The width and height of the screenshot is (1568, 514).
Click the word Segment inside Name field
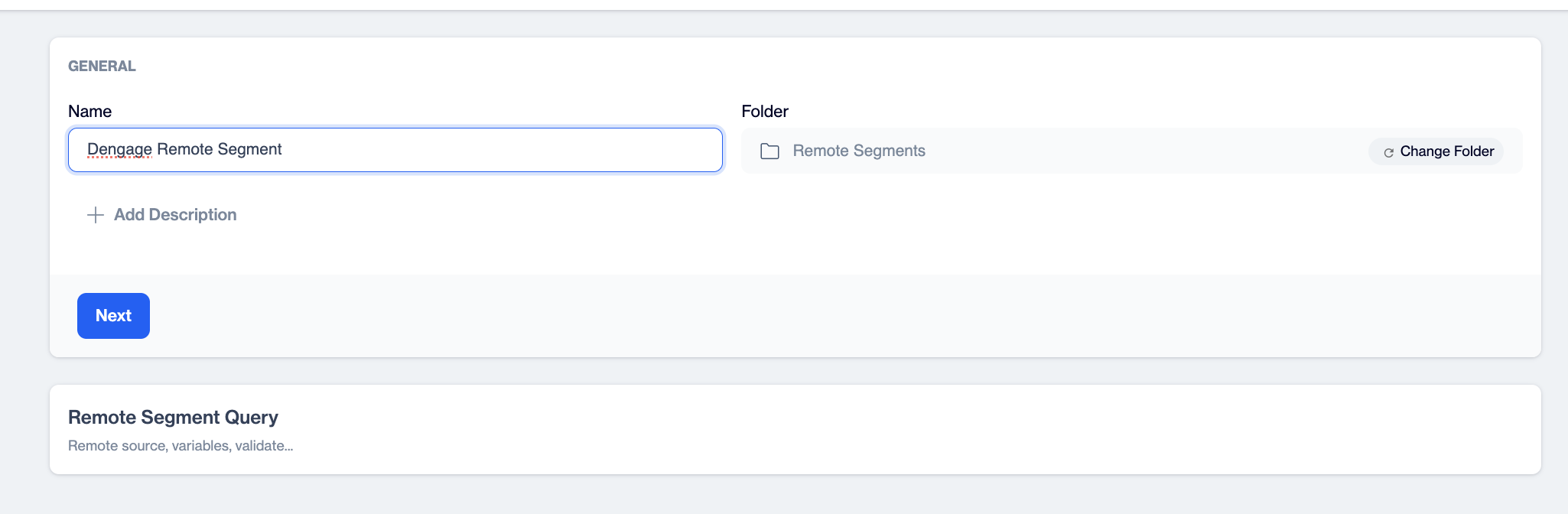250,150
